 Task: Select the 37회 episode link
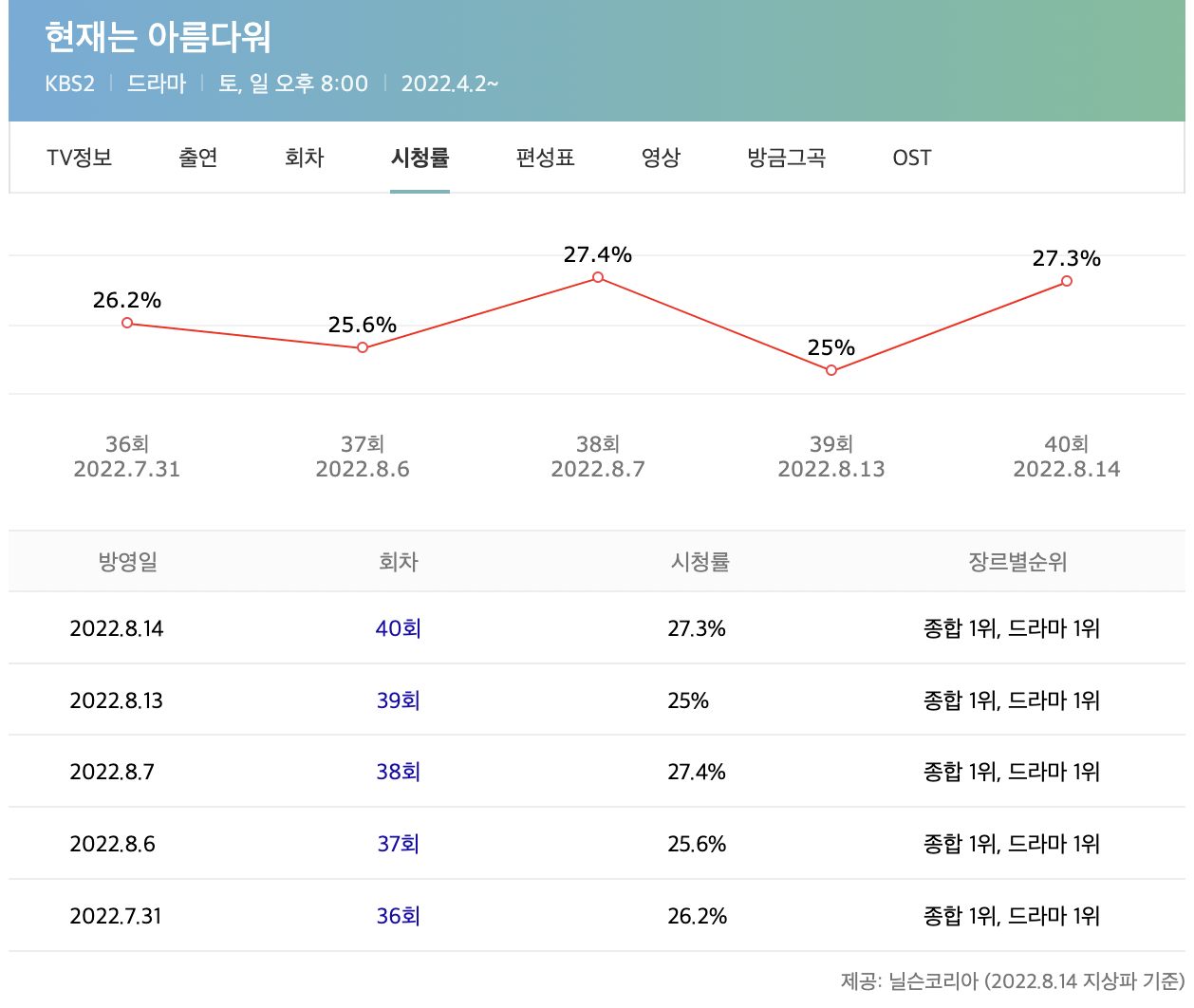click(x=397, y=843)
